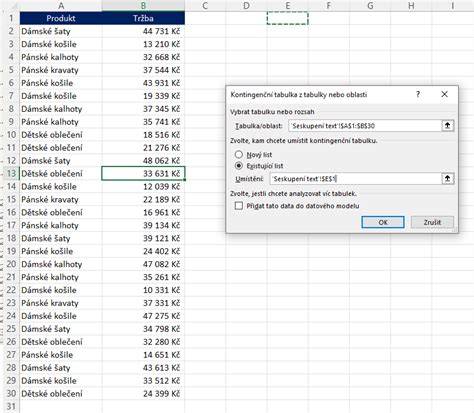Select cell with 16 961 Kč

pyautogui.click(x=143, y=212)
